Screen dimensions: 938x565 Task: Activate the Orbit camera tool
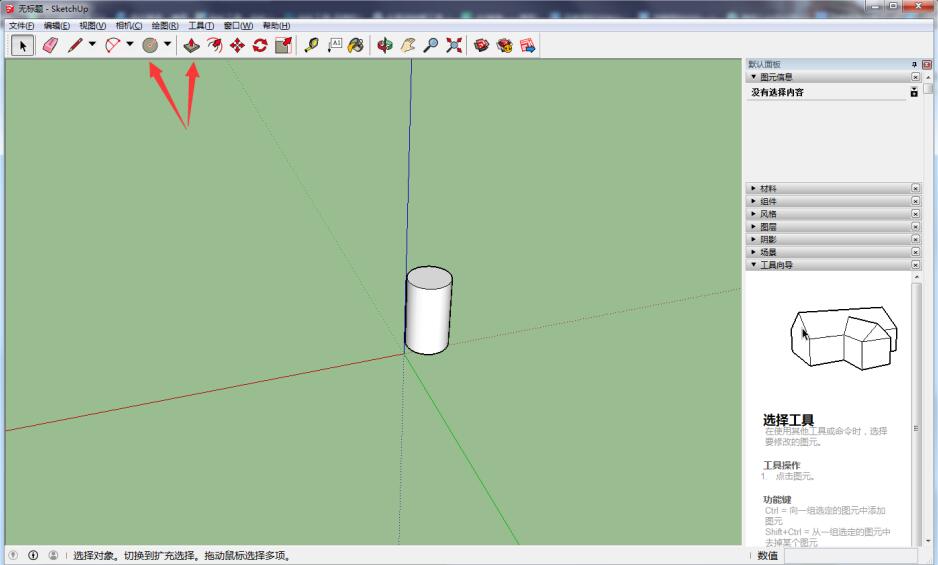click(x=385, y=45)
